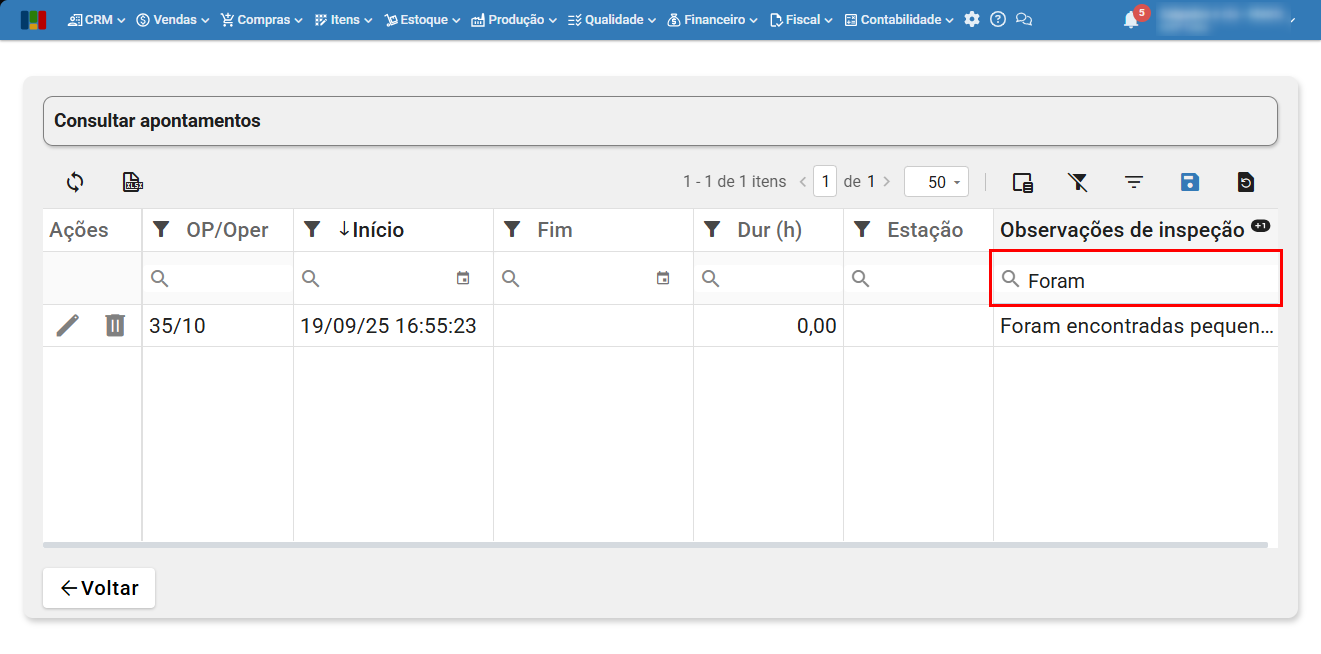Click the Dur (h) search filter field
This screenshot has width=1321, height=654.
(x=768, y=279)
